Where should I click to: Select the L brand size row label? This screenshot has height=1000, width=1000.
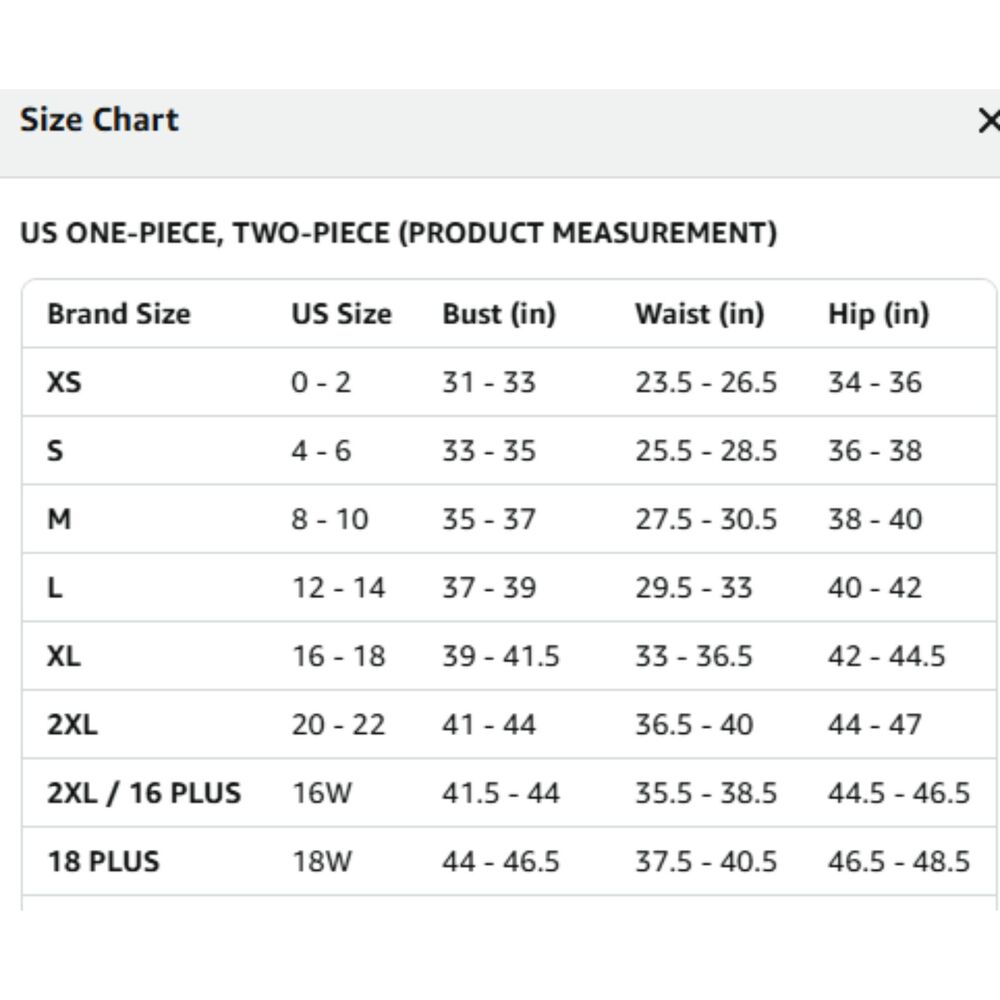[54, 587]
